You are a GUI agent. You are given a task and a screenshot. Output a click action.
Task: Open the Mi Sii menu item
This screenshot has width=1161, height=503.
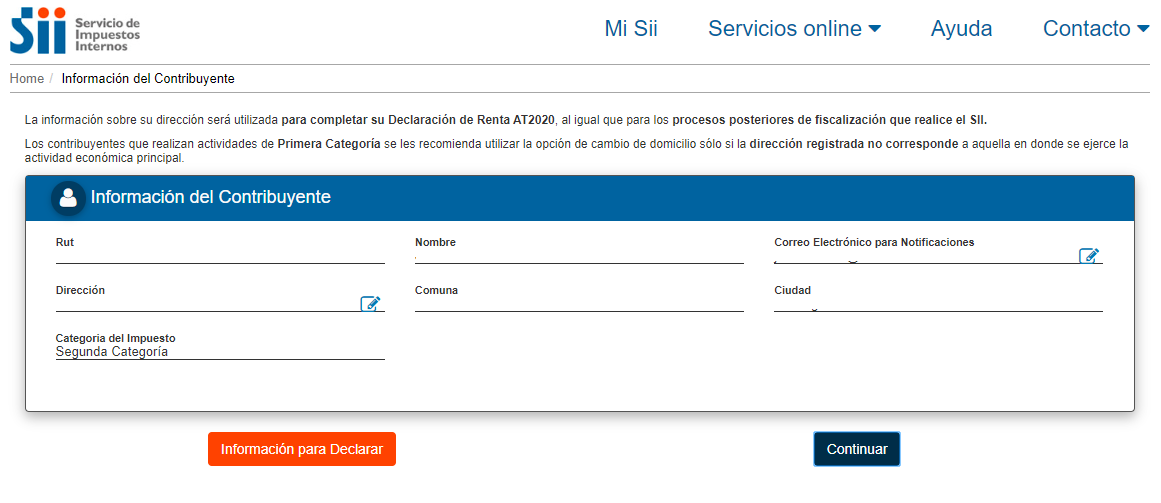(x=631, y=29)
